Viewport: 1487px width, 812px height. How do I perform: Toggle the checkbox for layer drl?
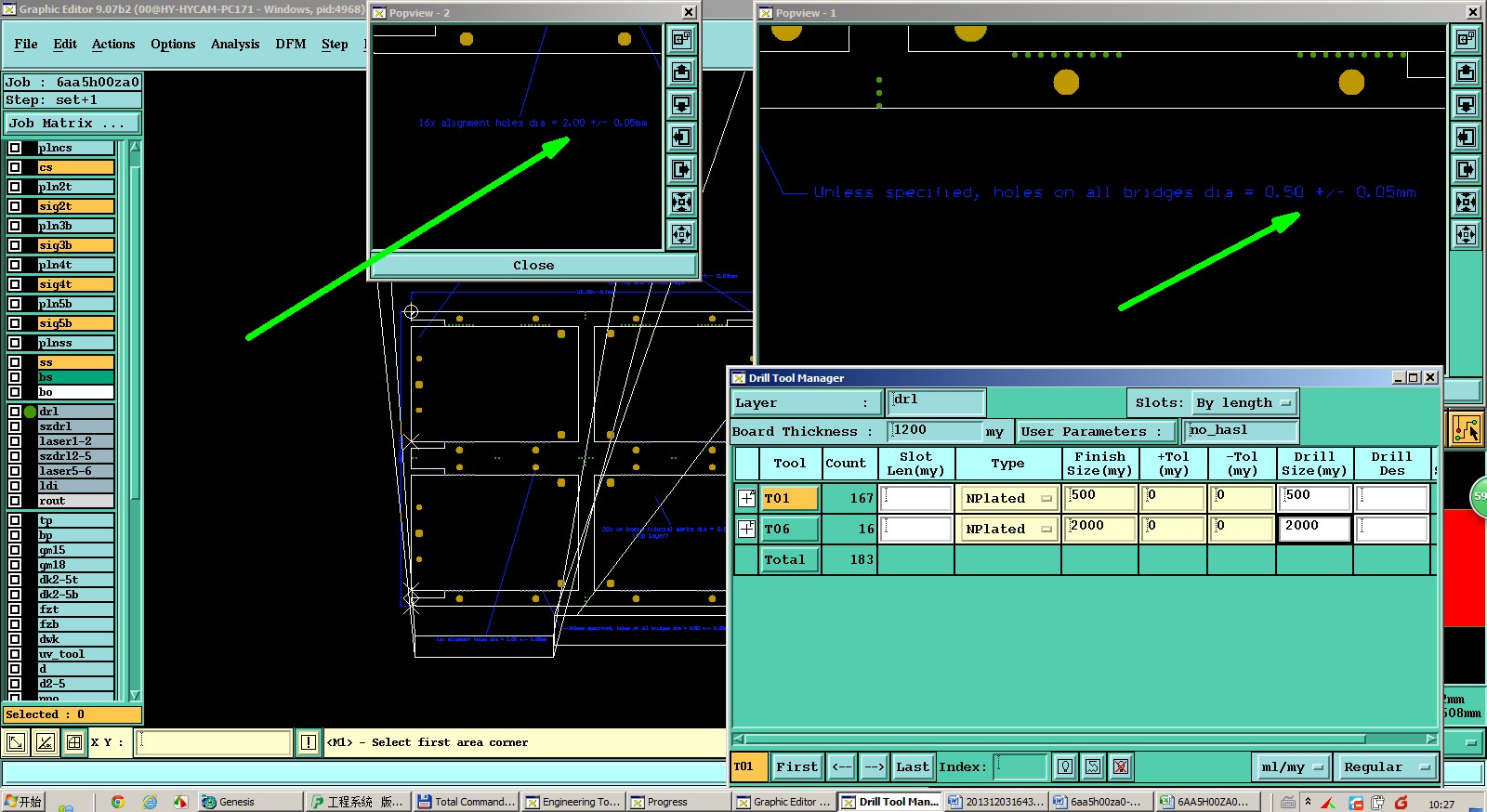pos(15,412)
